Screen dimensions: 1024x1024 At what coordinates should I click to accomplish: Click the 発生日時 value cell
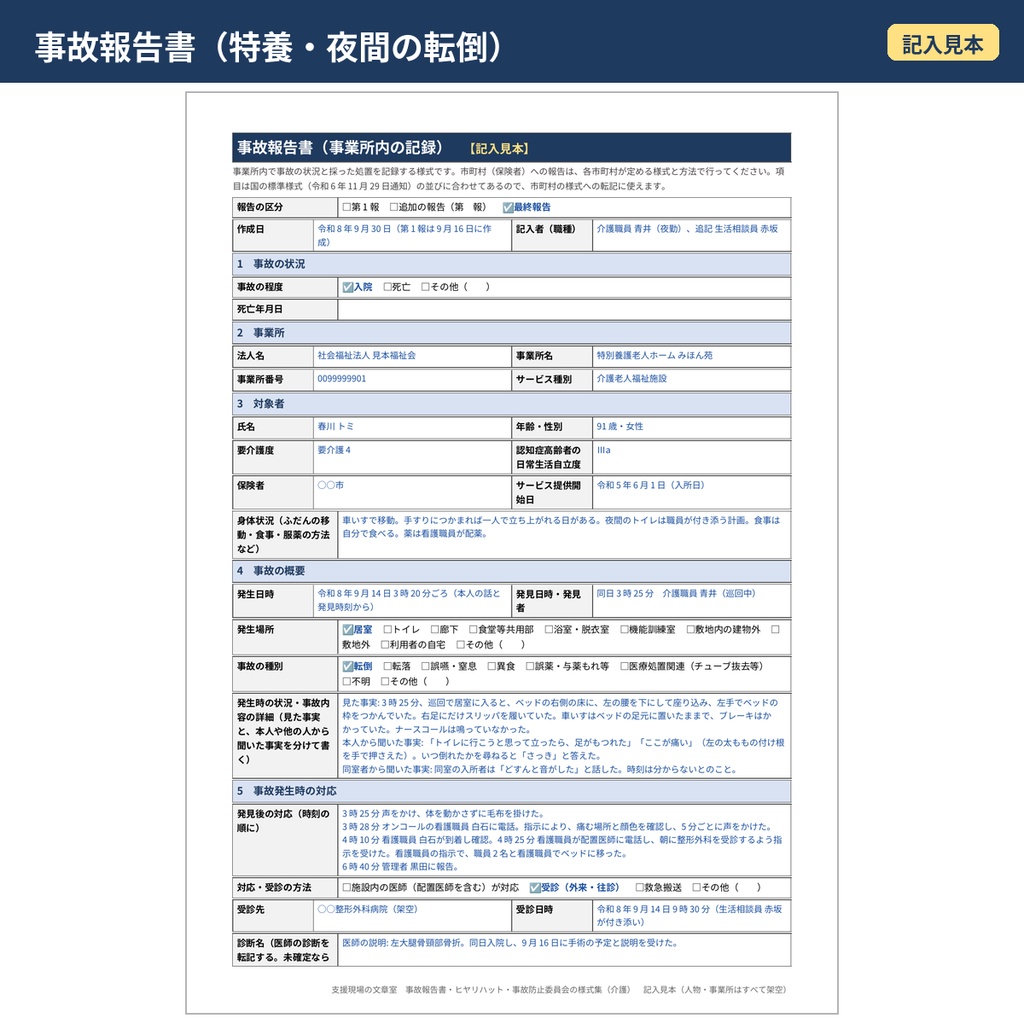(412, 600)
